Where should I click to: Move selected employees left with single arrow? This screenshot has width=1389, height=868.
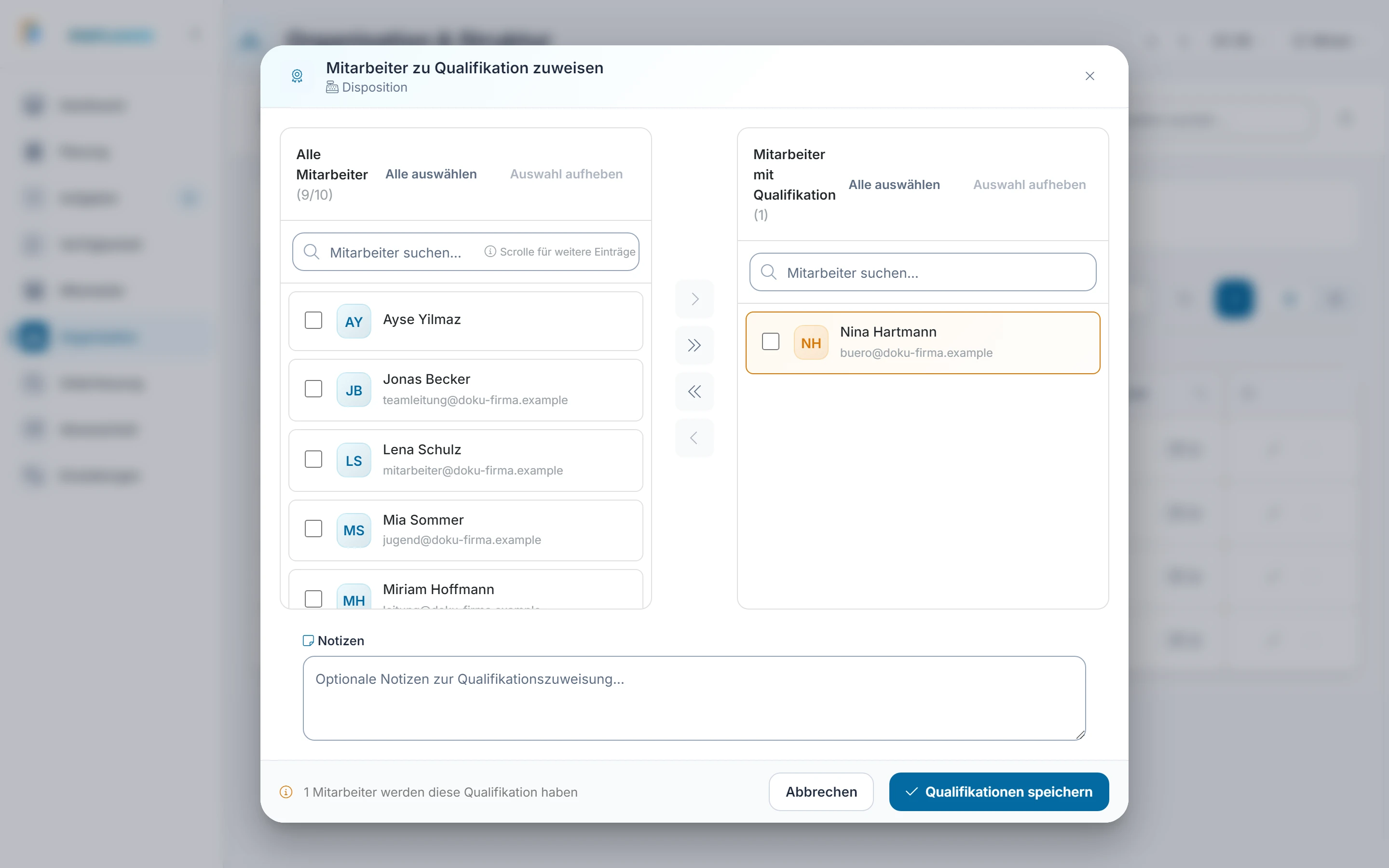click(694, 438)
